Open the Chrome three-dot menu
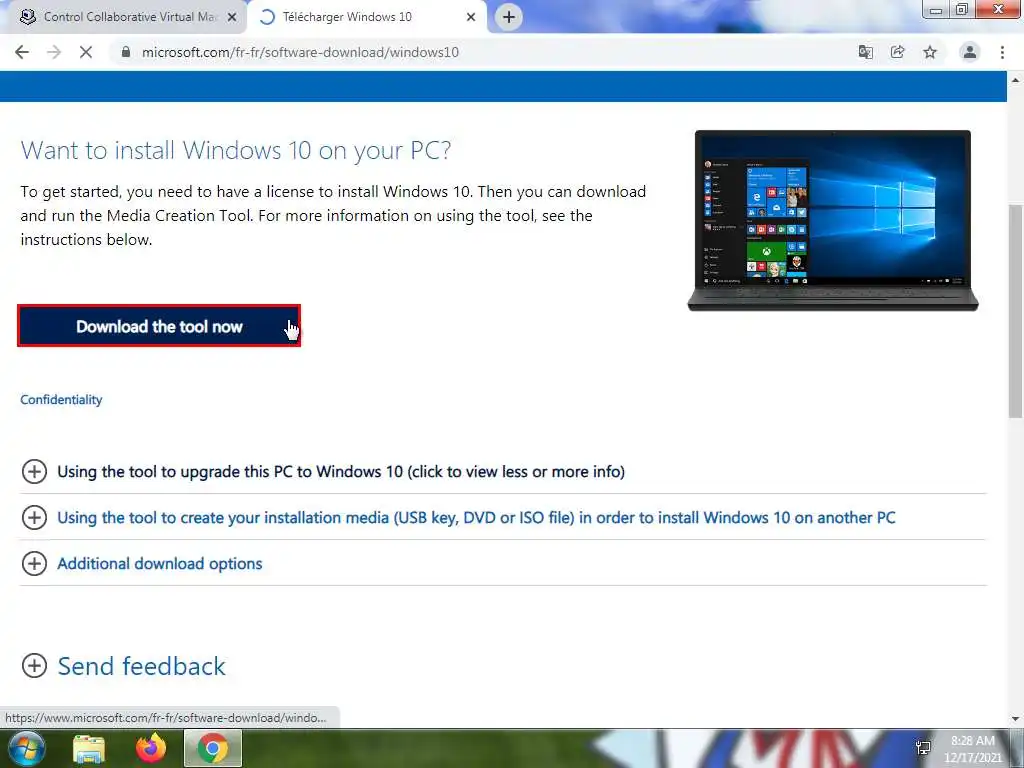This screenshot has width=1024, height=768. click(1002, 52)
